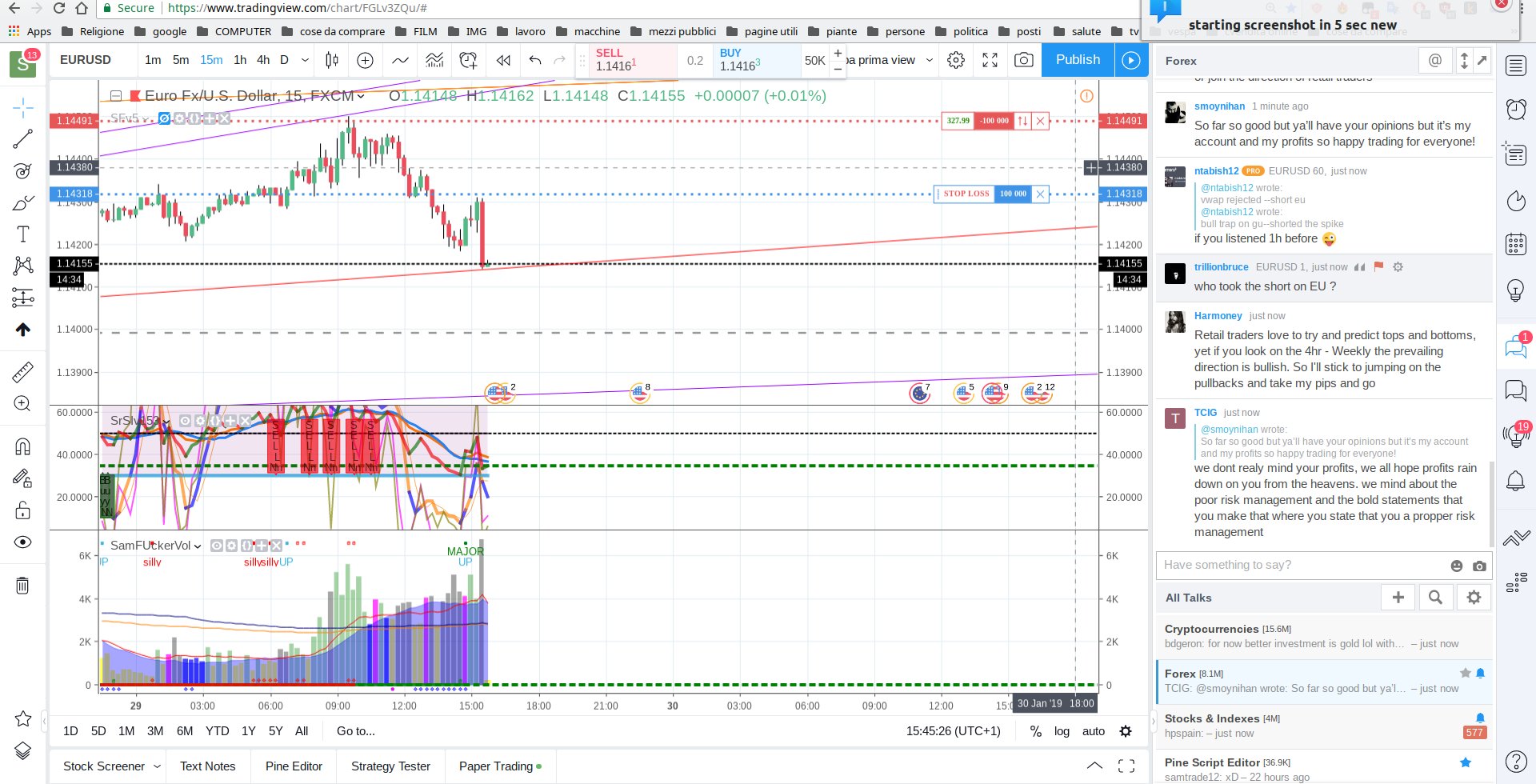Viewport: 1536px width, 784px height.
Task: Open chart properties gear
Action: tap(956, 60)
